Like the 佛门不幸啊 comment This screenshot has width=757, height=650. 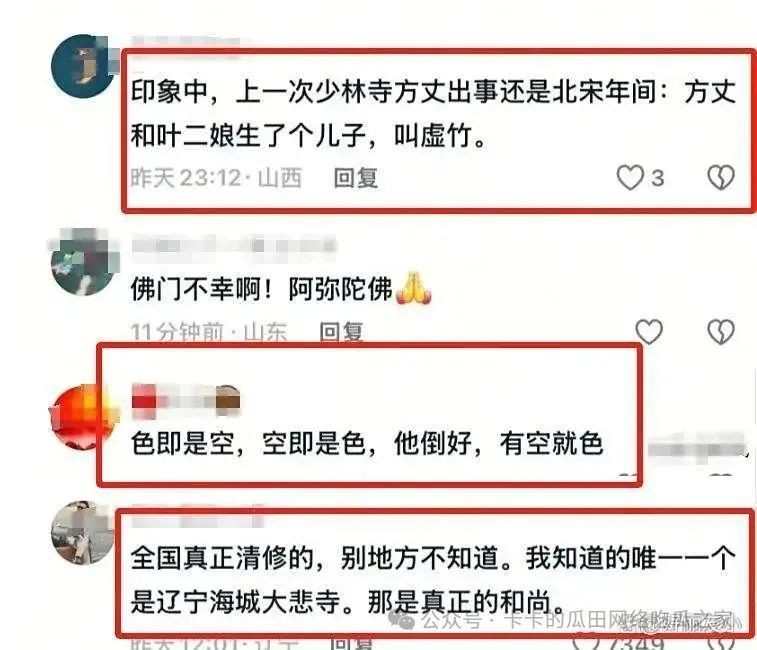click(649, 331)
